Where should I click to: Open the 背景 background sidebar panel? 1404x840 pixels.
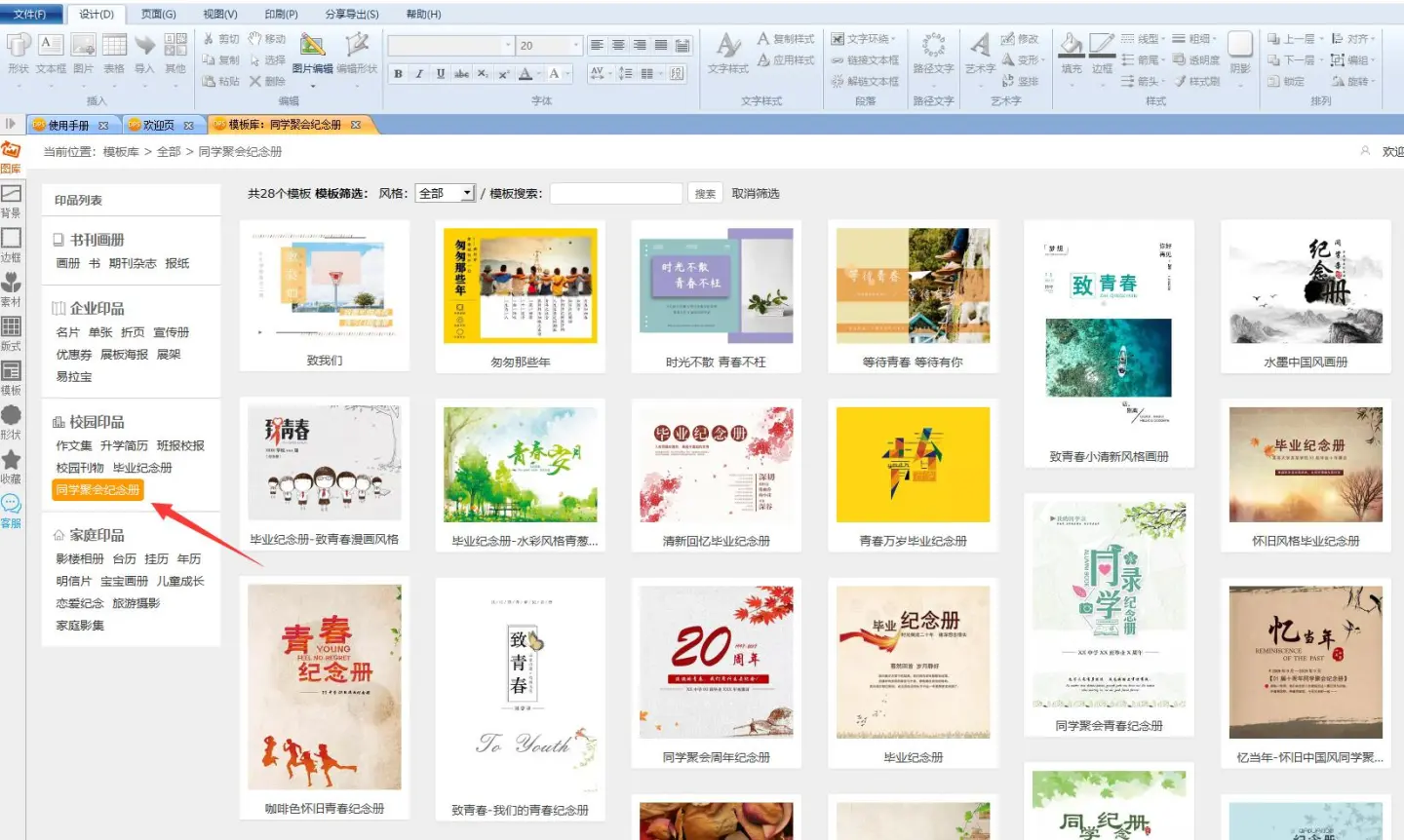(x=11, y=200)
